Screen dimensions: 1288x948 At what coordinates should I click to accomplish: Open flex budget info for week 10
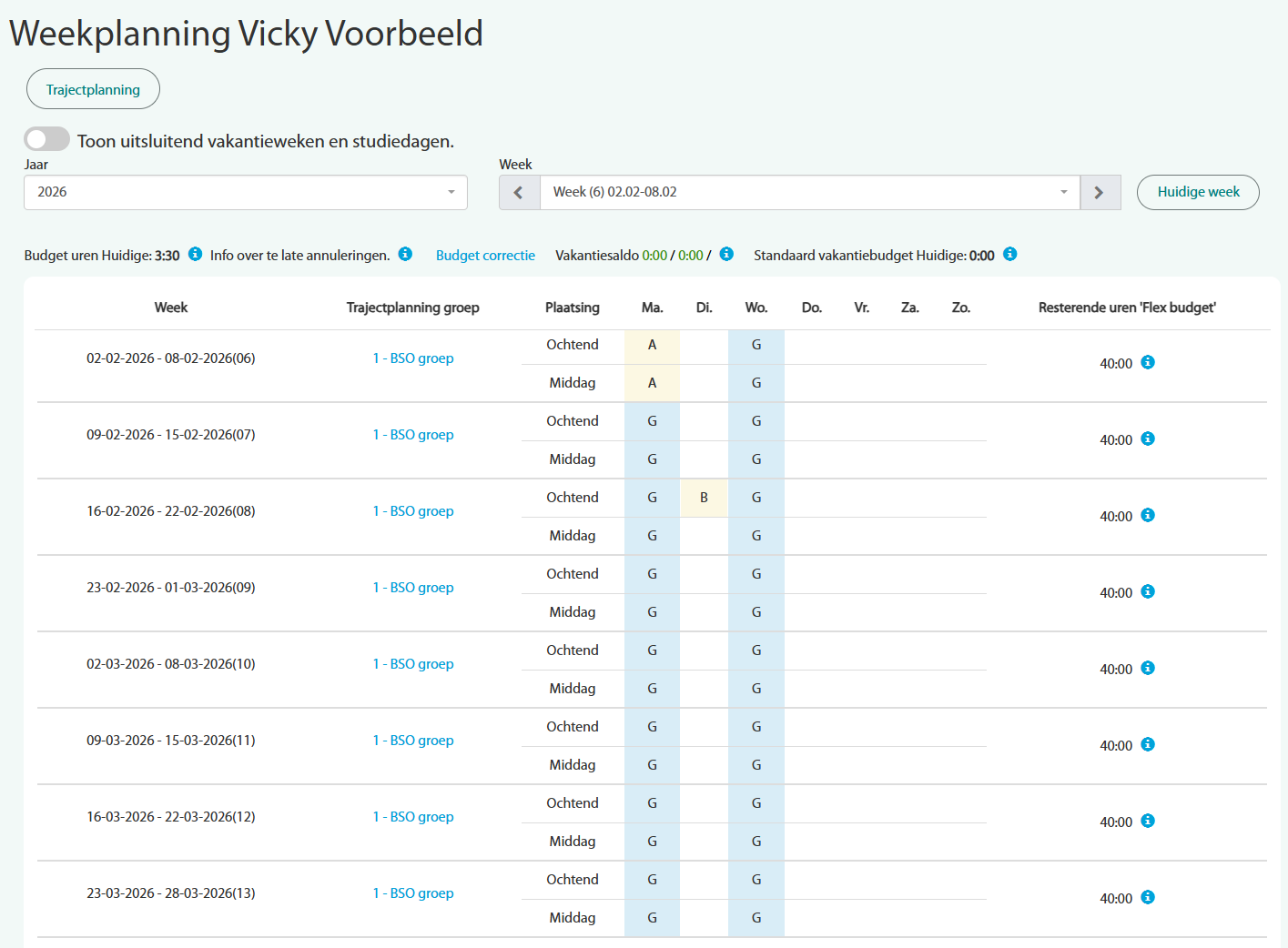[1148, 669]
